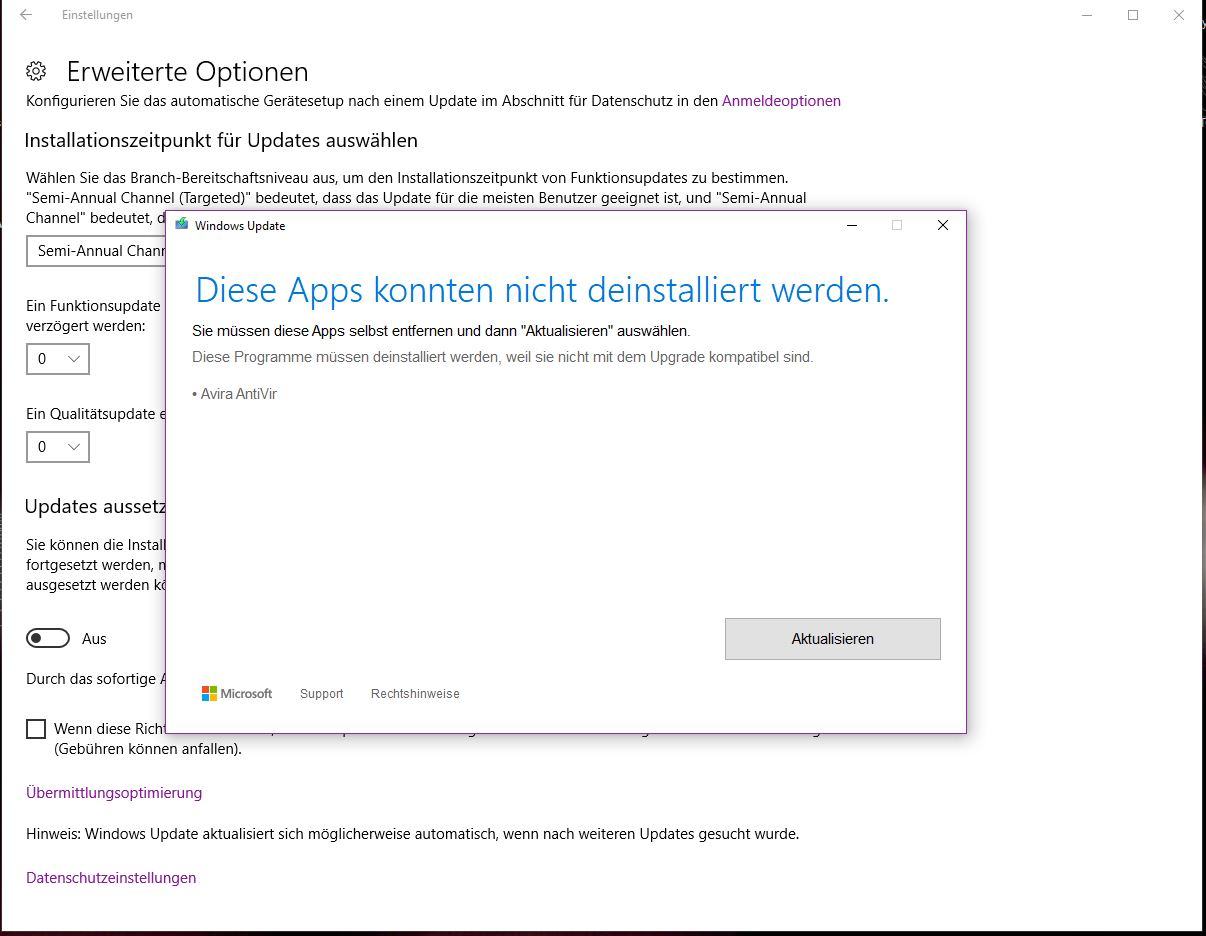
Task: Close the Einstellungen window
Action: [x=1179, y=15]
